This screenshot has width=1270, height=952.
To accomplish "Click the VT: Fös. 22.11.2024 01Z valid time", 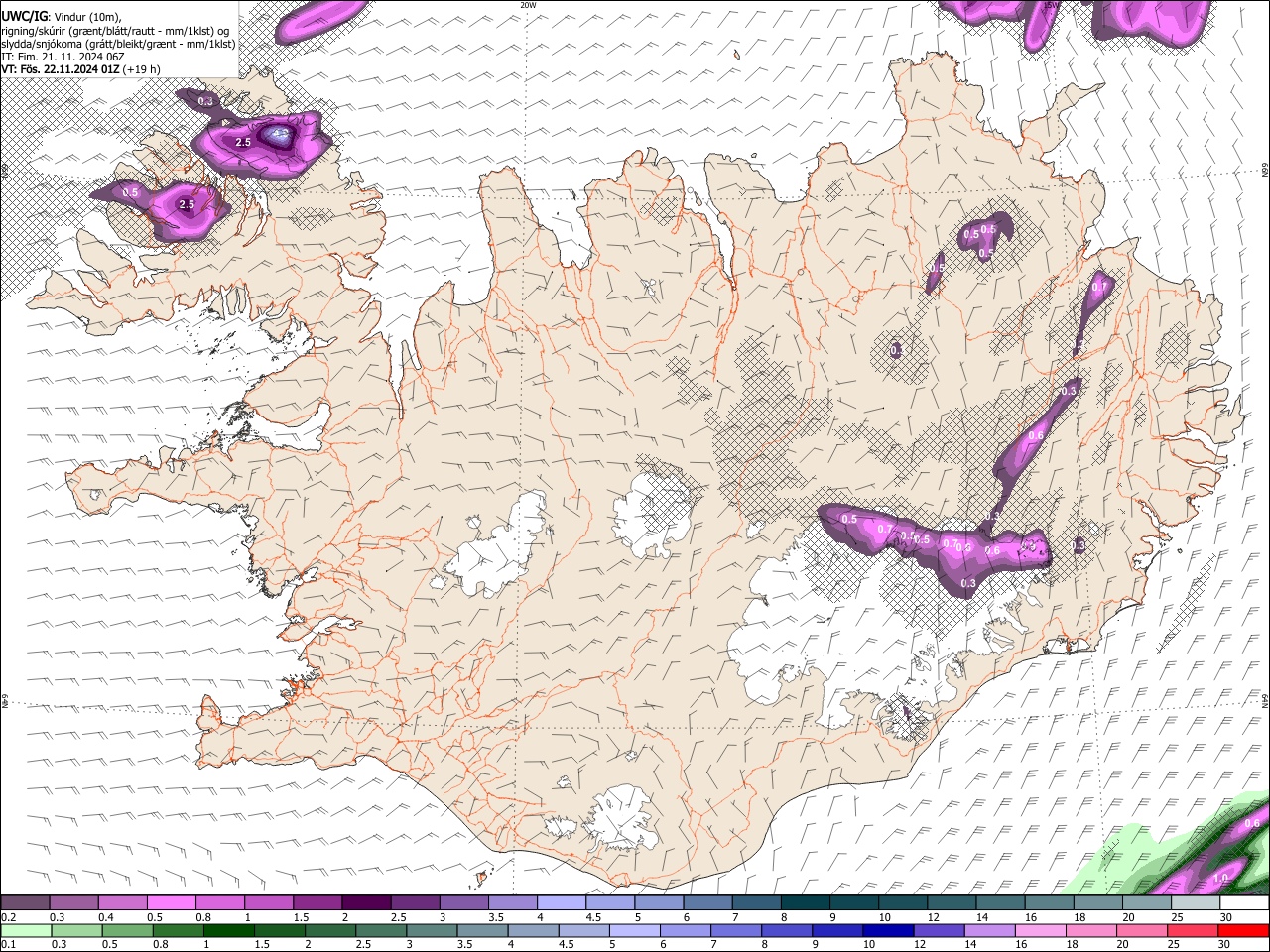I will pyautogui.click(x=60, y=69).
